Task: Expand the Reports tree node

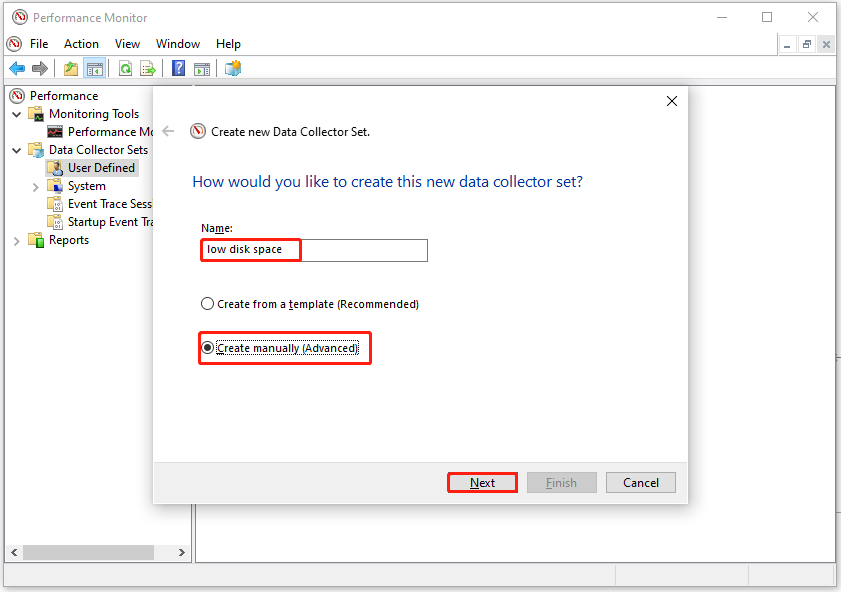Action: 17,240
